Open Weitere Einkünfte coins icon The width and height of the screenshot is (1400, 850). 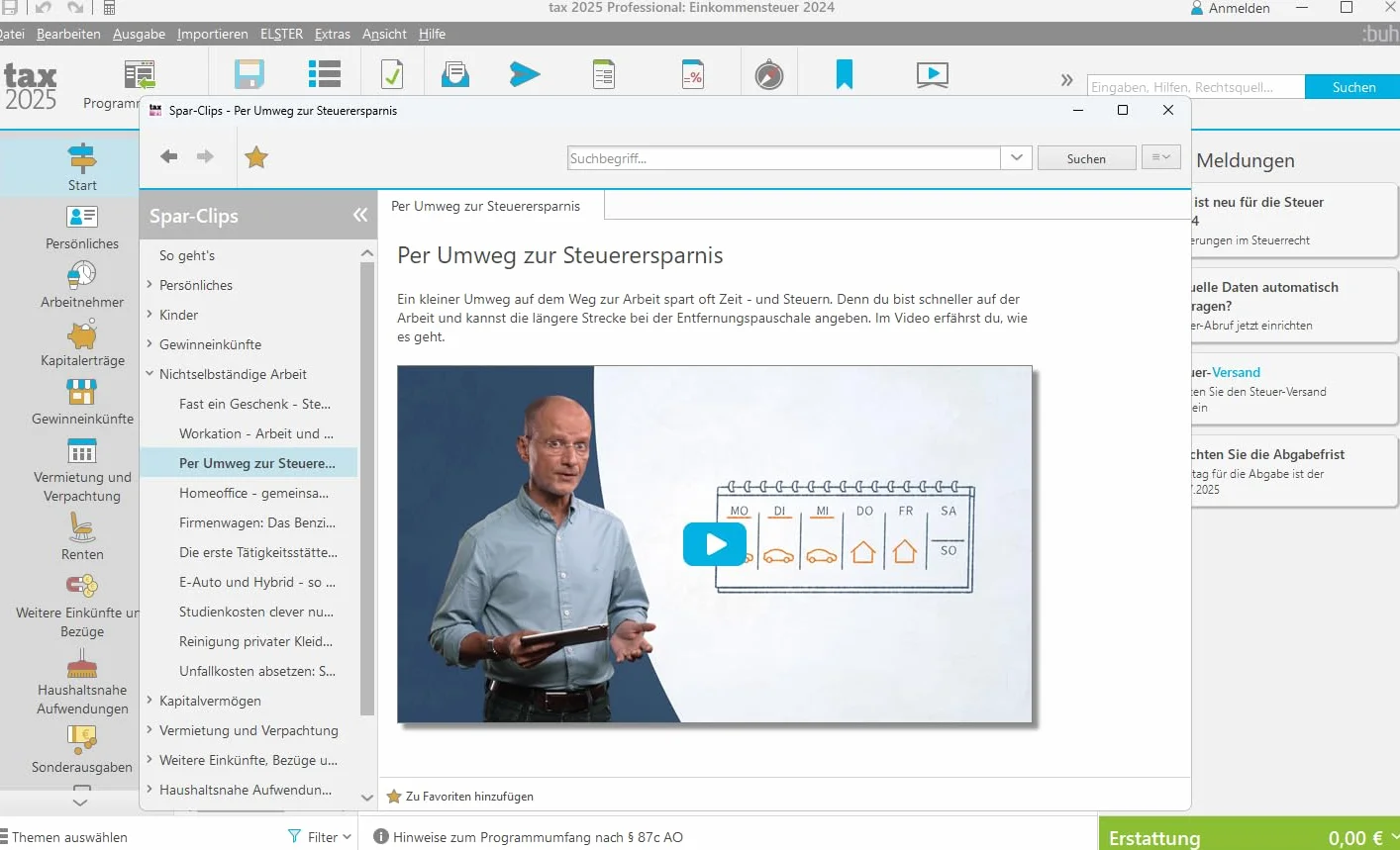coord(82,586)
